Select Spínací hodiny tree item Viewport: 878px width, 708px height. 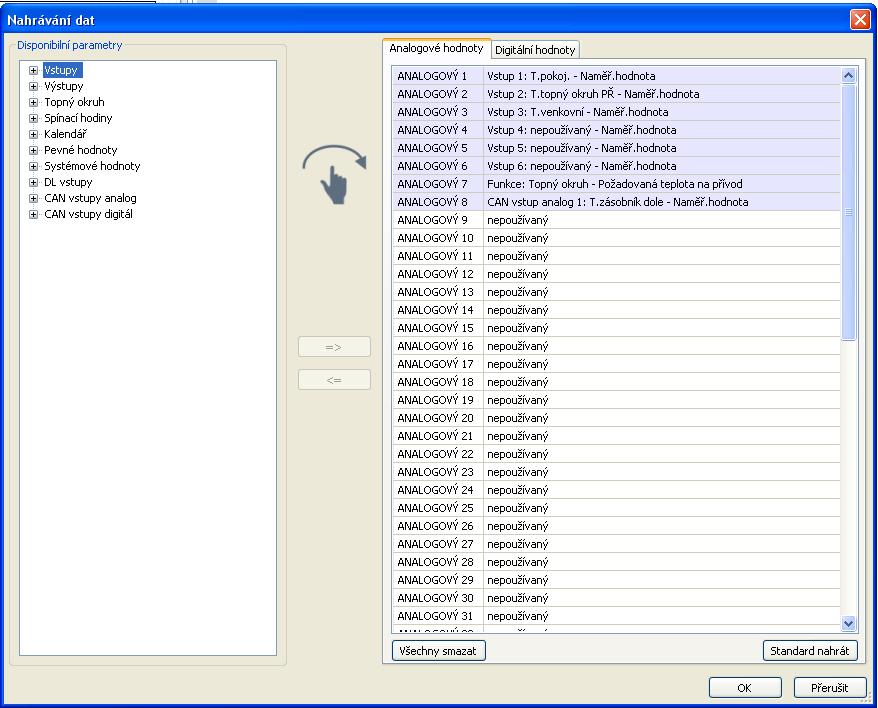pos(78,118)
